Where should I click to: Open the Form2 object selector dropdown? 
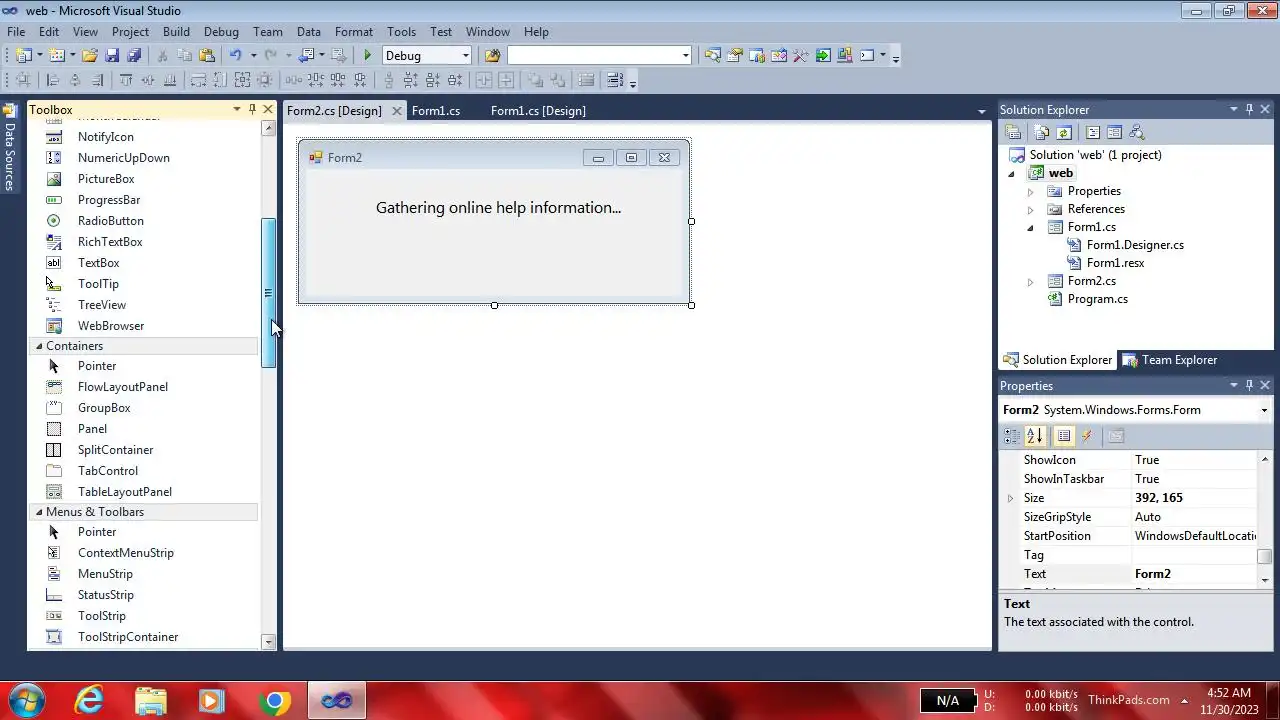[1264, 410]
